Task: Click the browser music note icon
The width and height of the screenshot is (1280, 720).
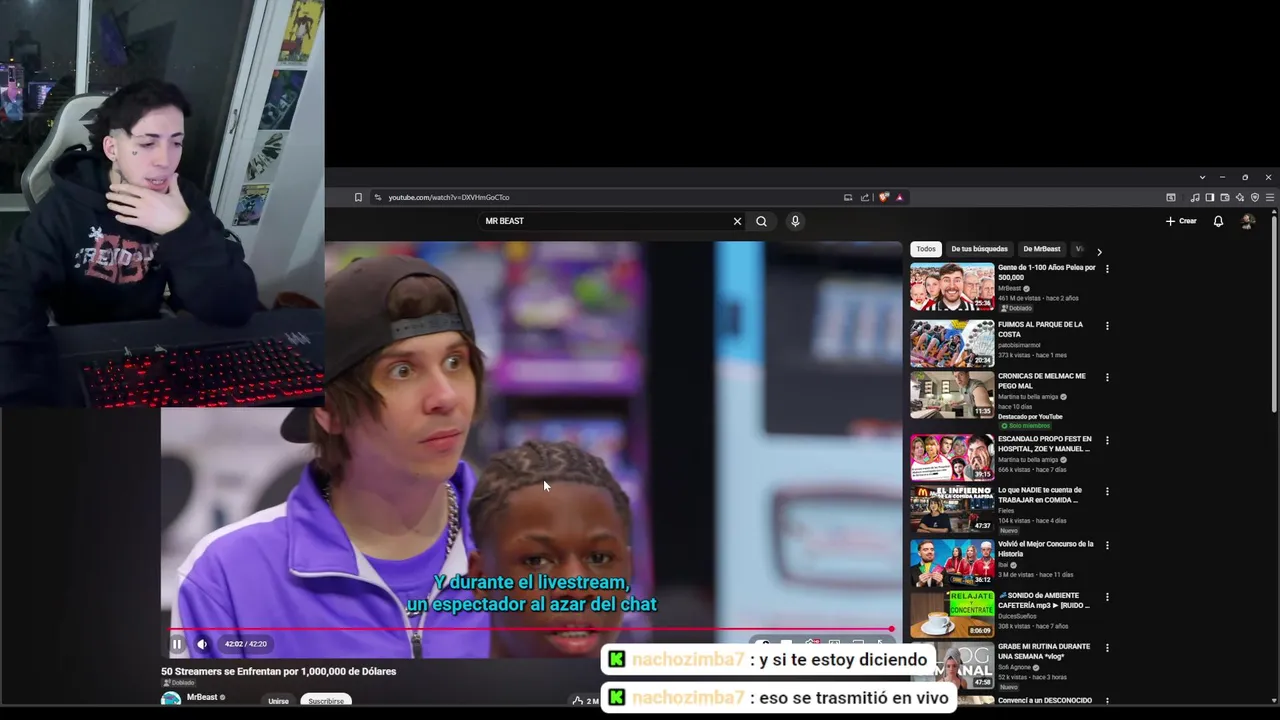Action: point(1195,198)
